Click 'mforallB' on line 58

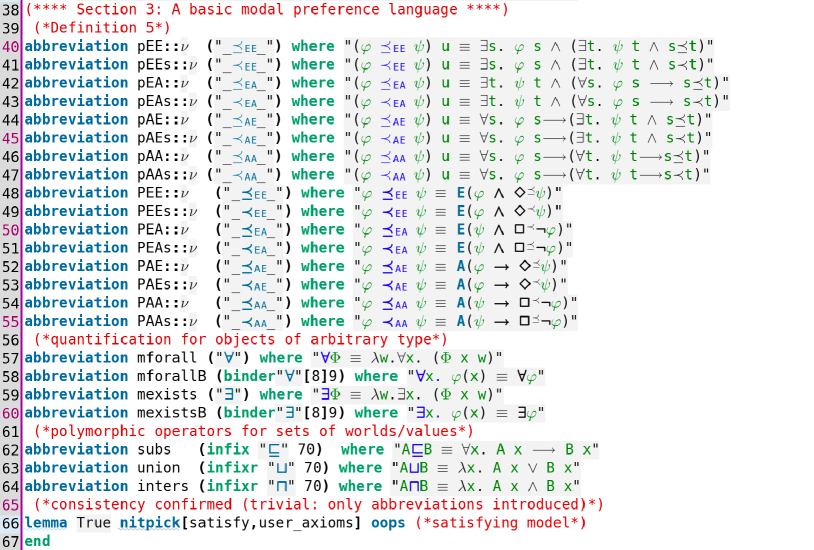pyautogui.click(x=171, y=376)
